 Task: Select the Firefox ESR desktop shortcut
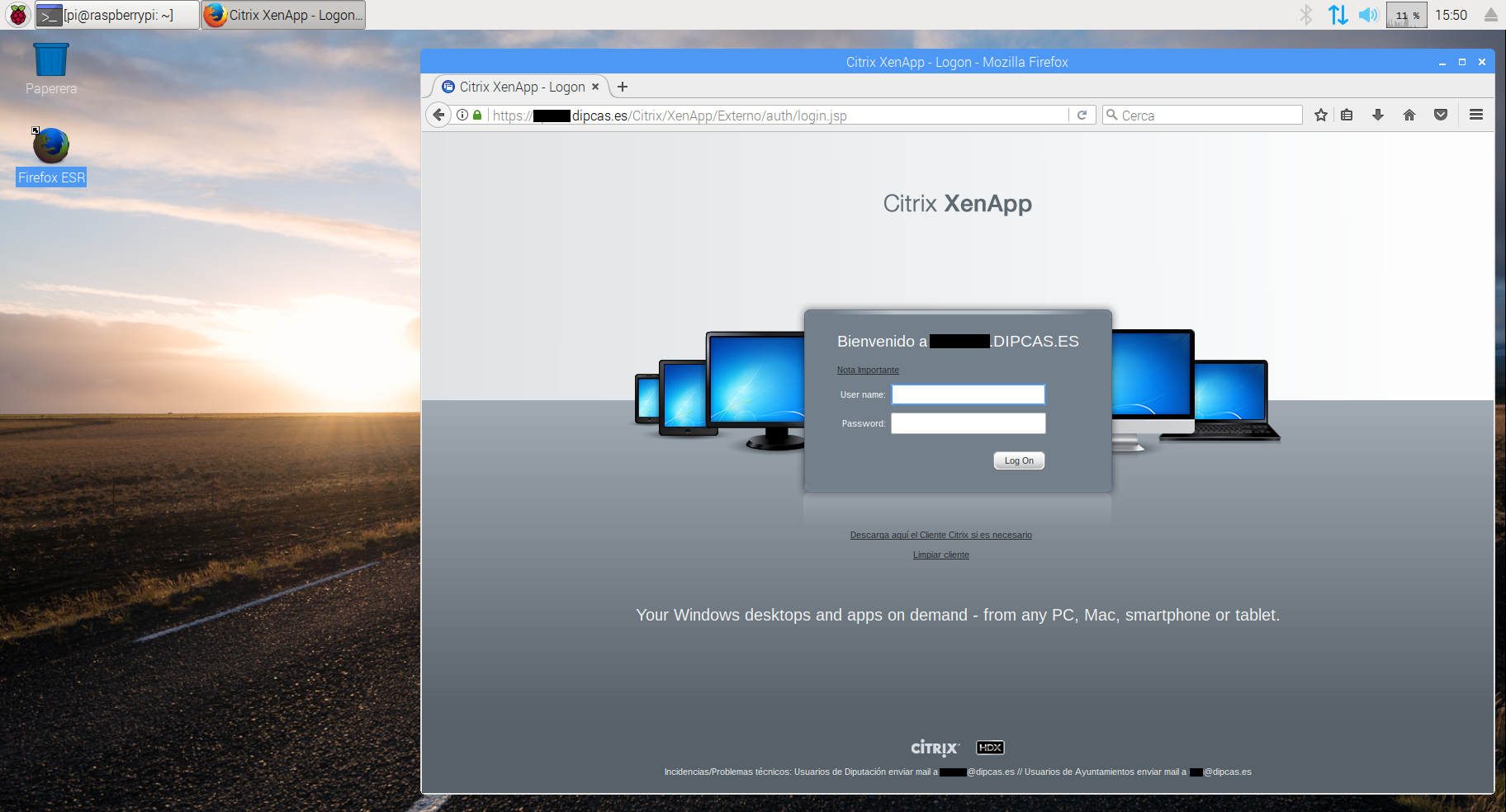pos(51,156)
